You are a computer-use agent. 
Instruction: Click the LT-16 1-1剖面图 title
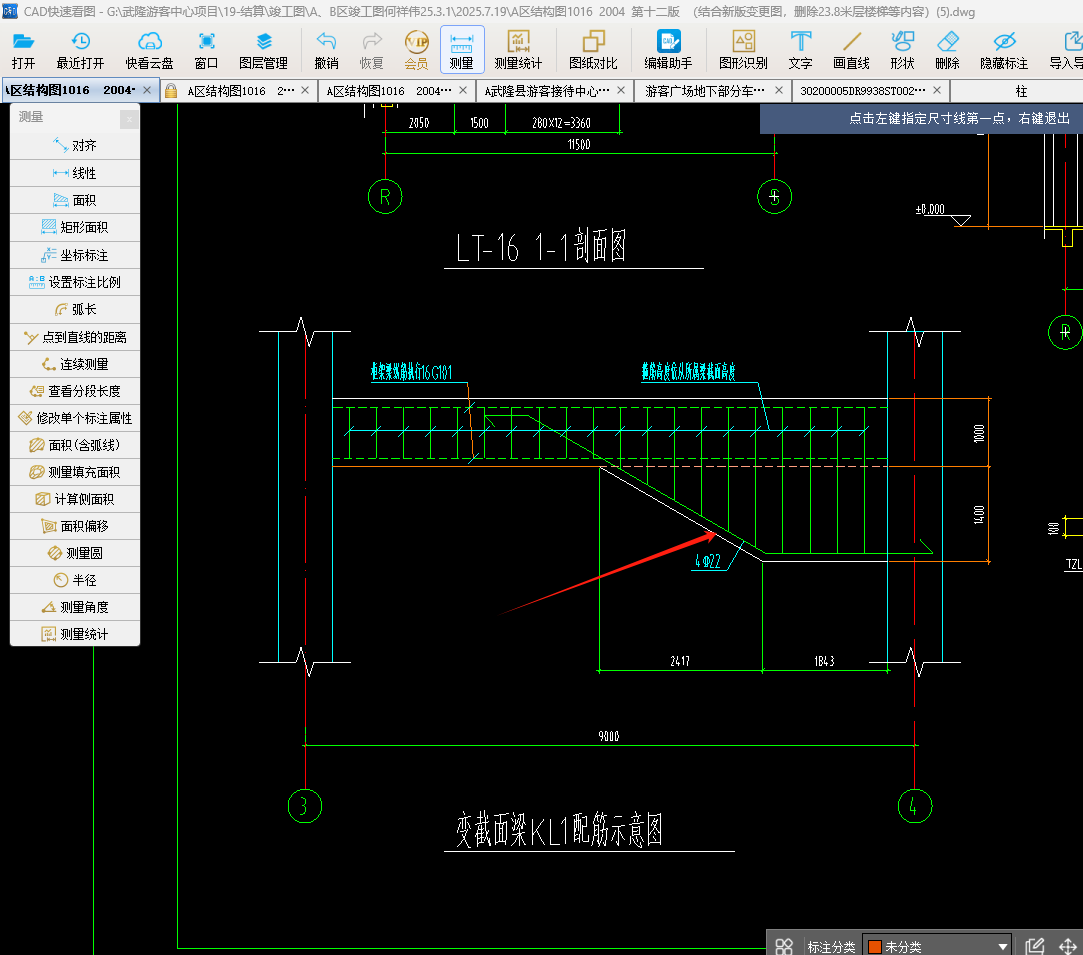pos(542,247)
